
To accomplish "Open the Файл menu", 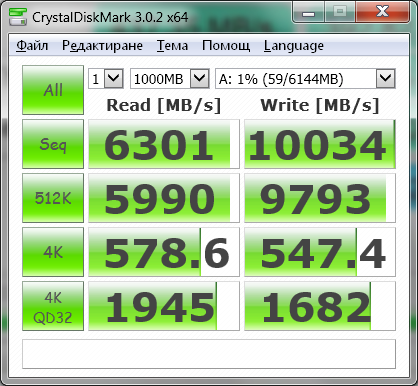I will [32, 46].
